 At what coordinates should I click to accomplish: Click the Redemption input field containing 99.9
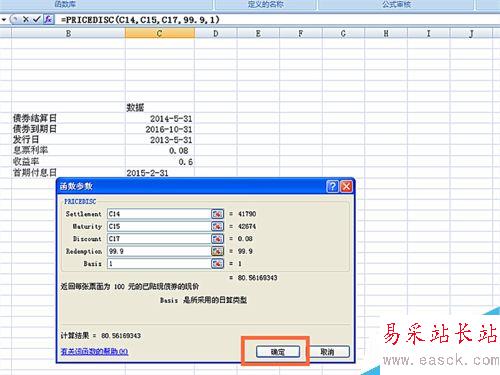click(x=159, y=251)
